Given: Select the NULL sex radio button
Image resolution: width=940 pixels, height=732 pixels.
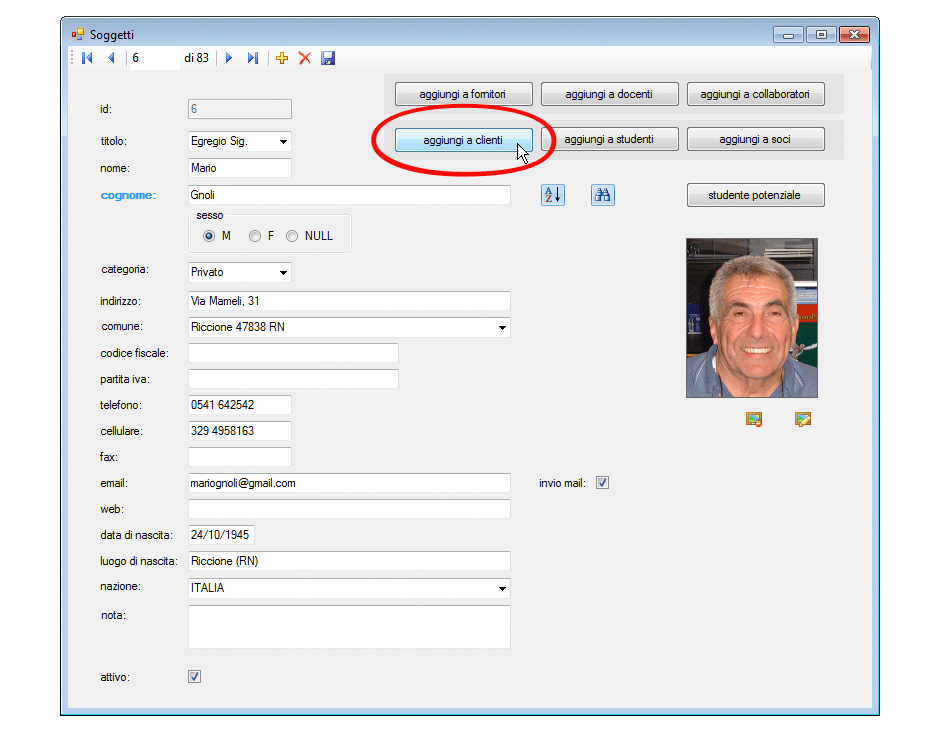Looking at the screenshot, I should (x=292, y=236).
